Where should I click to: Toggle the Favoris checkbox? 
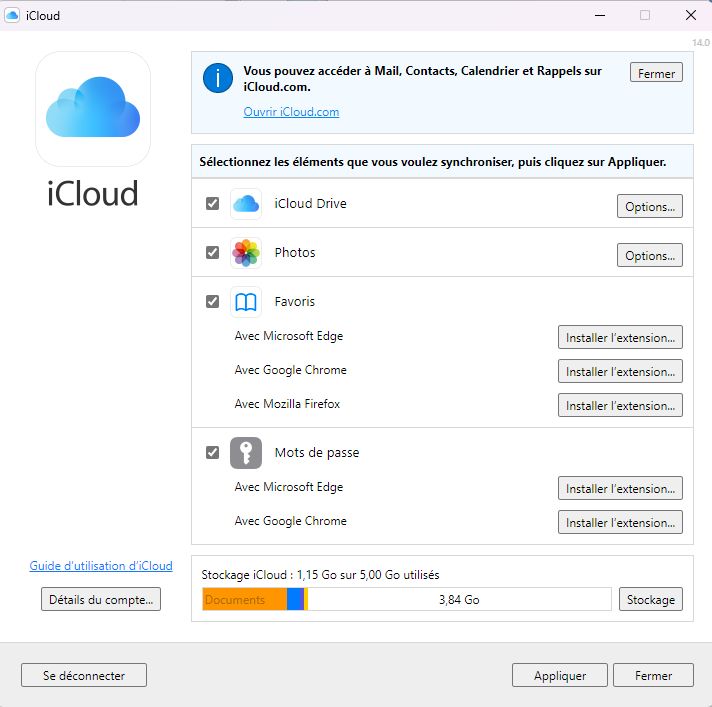tap(213, 302)
